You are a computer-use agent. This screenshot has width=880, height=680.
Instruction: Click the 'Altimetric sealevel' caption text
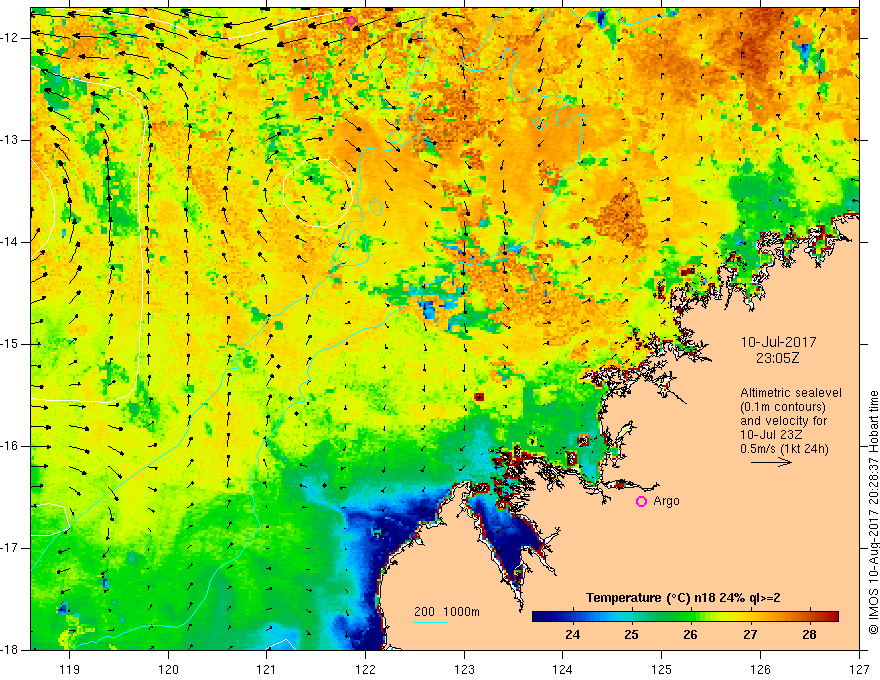[791, 393]
